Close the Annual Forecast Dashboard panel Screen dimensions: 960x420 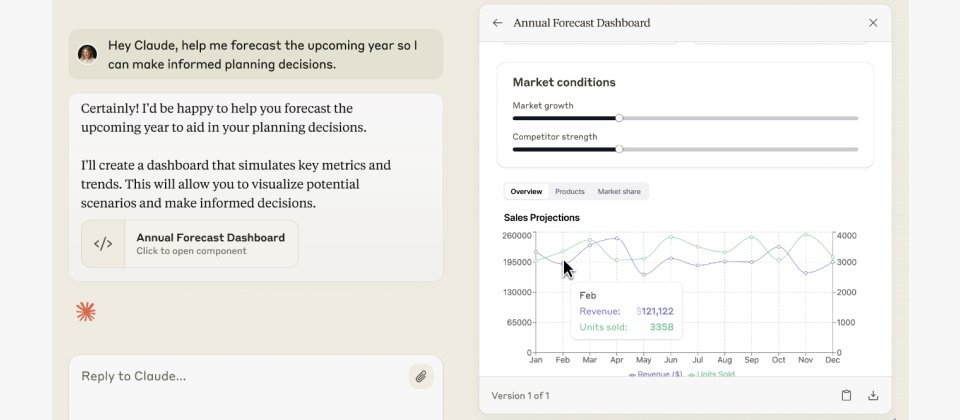point(873,23)
